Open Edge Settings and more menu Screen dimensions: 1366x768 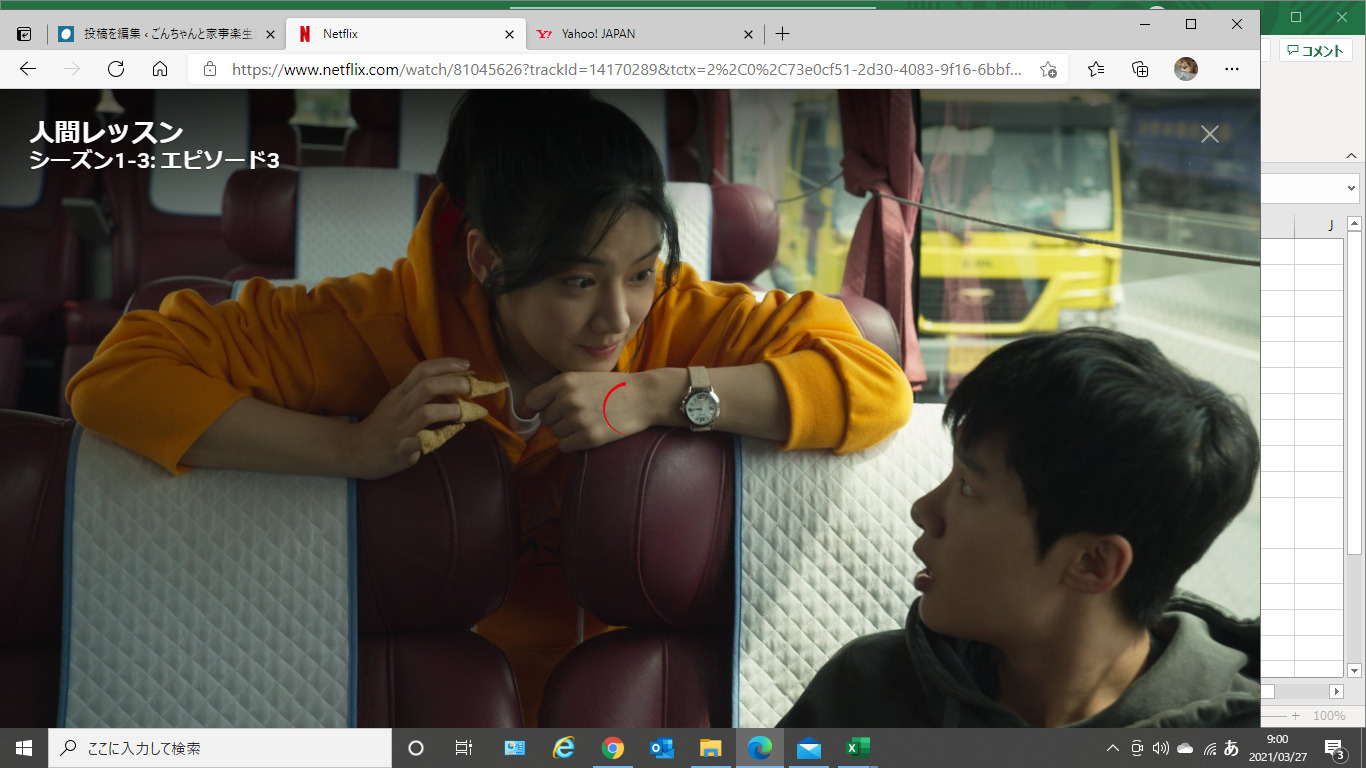tap(1232, 69)
